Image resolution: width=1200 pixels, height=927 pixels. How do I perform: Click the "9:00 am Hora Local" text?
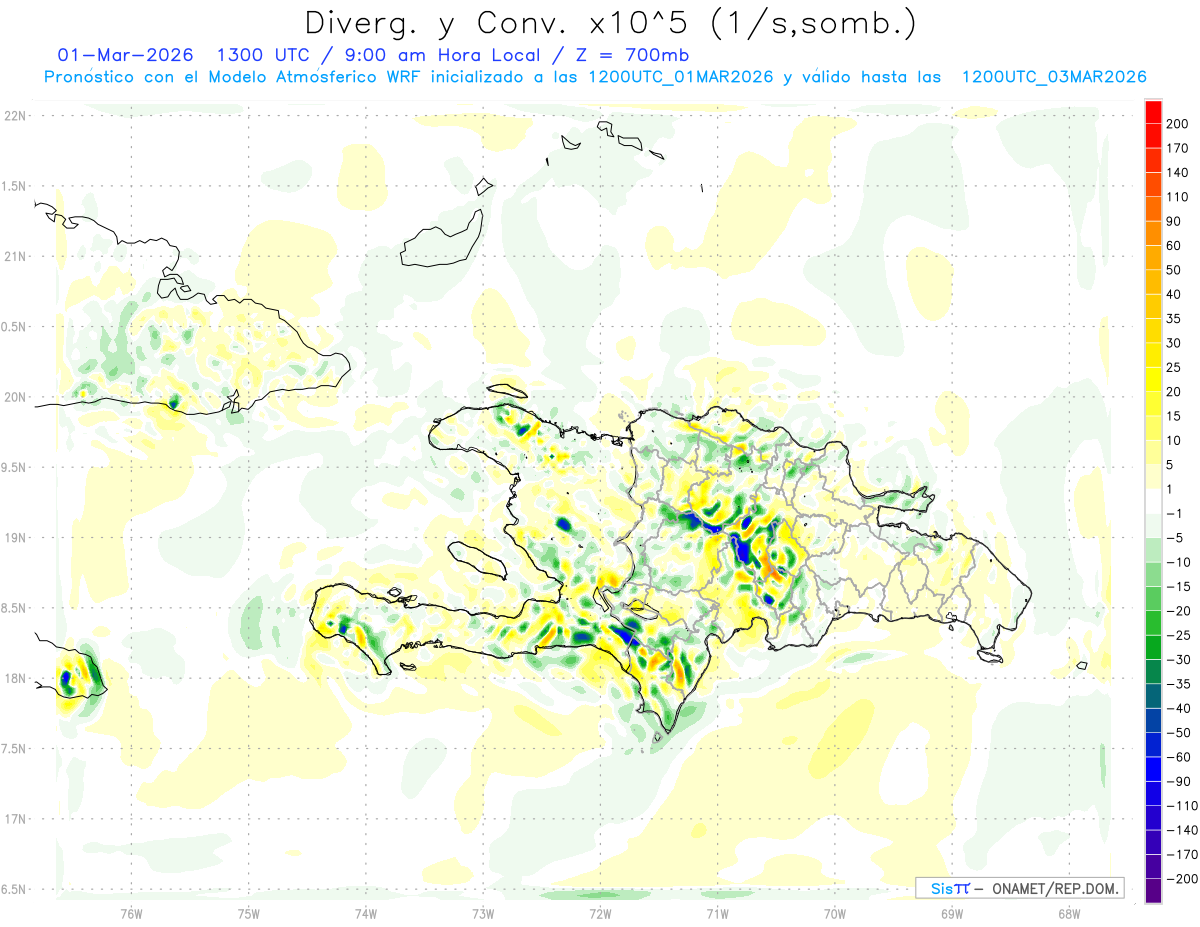(441, 54)
